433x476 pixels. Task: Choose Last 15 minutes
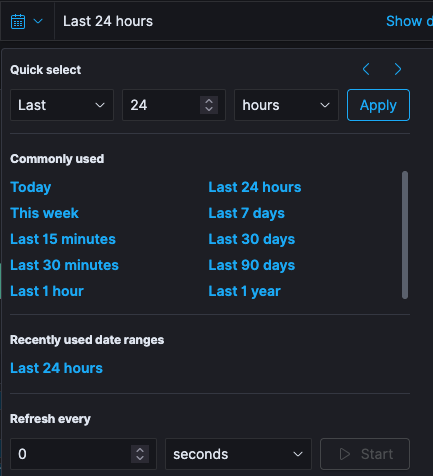63,239
